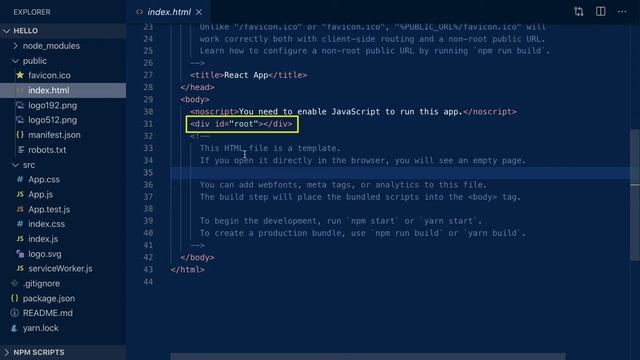Click the editor vertical scrollbar
This screenshot has width=640, height=360.
tap(635, 194)
